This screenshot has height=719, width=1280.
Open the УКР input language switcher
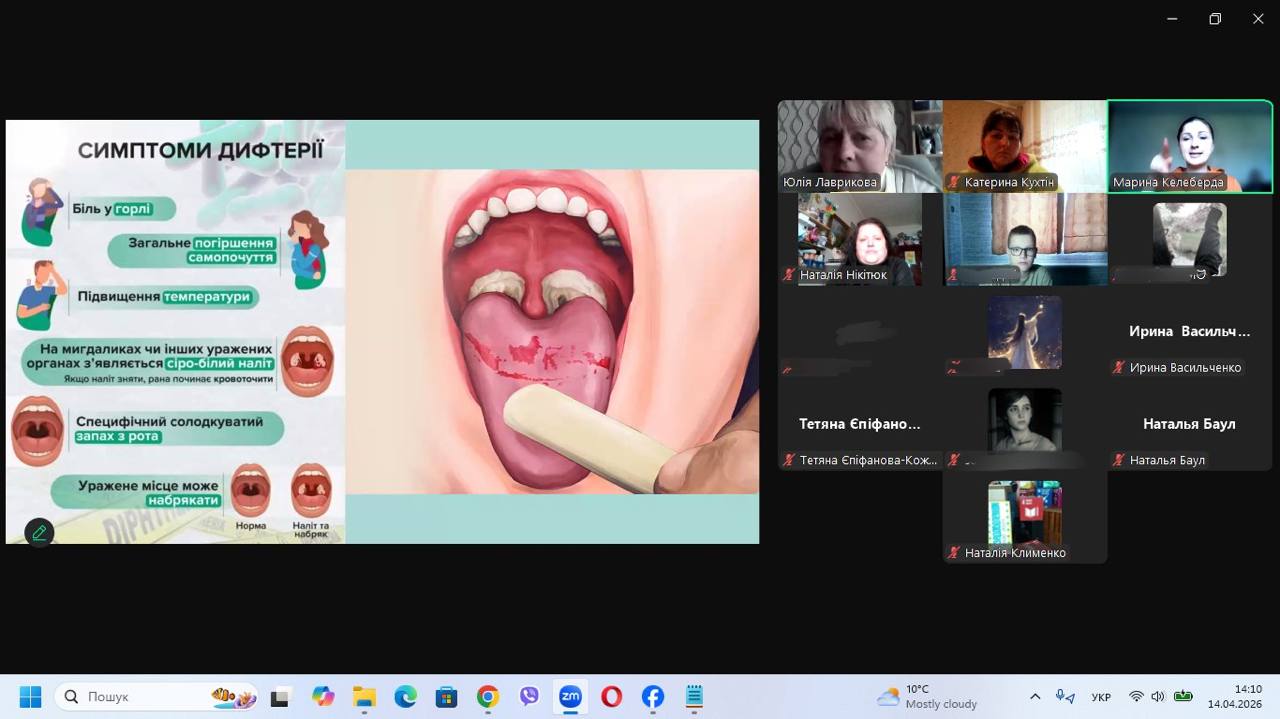coord(1101,697)
